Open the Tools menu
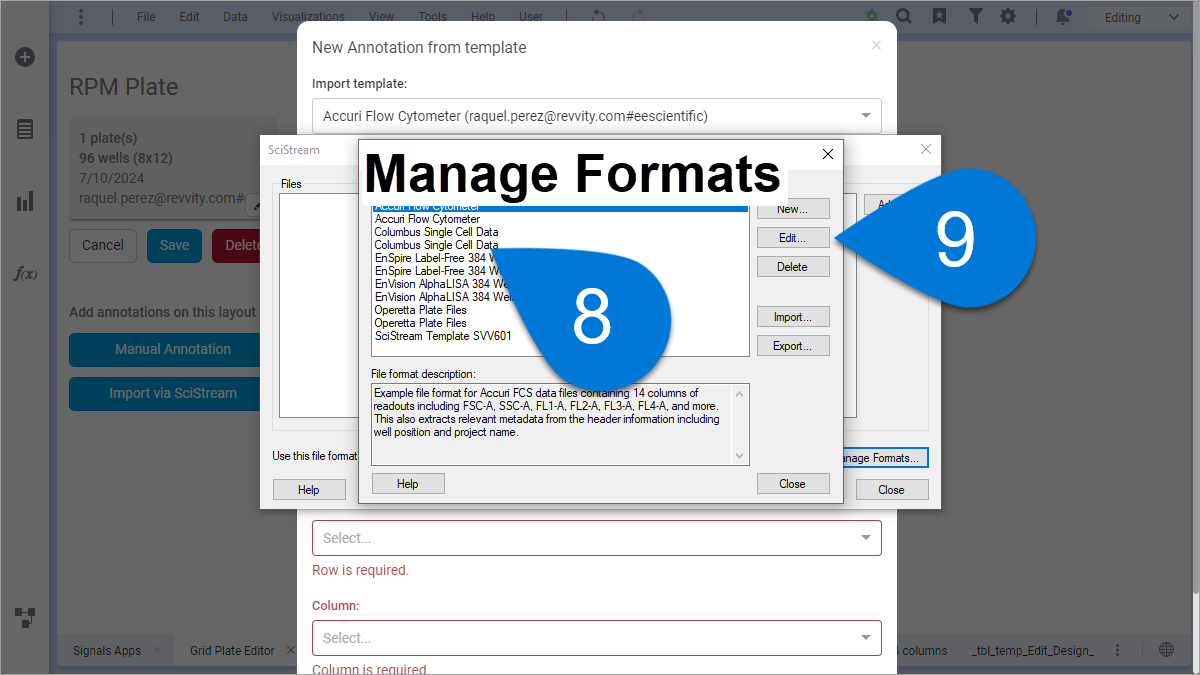The height and width of the screenshot is (675, 1200). click(x=432, y=17)
